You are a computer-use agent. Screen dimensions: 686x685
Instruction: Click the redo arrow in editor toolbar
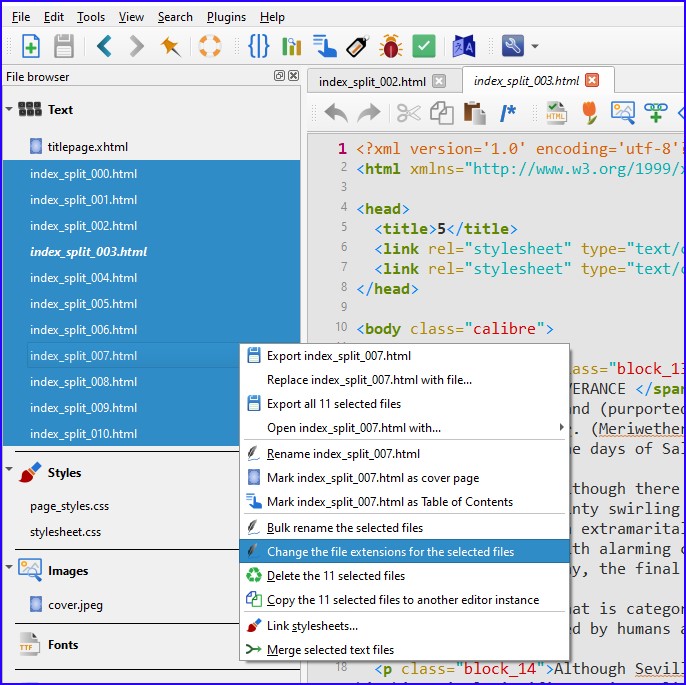(369, 113)
